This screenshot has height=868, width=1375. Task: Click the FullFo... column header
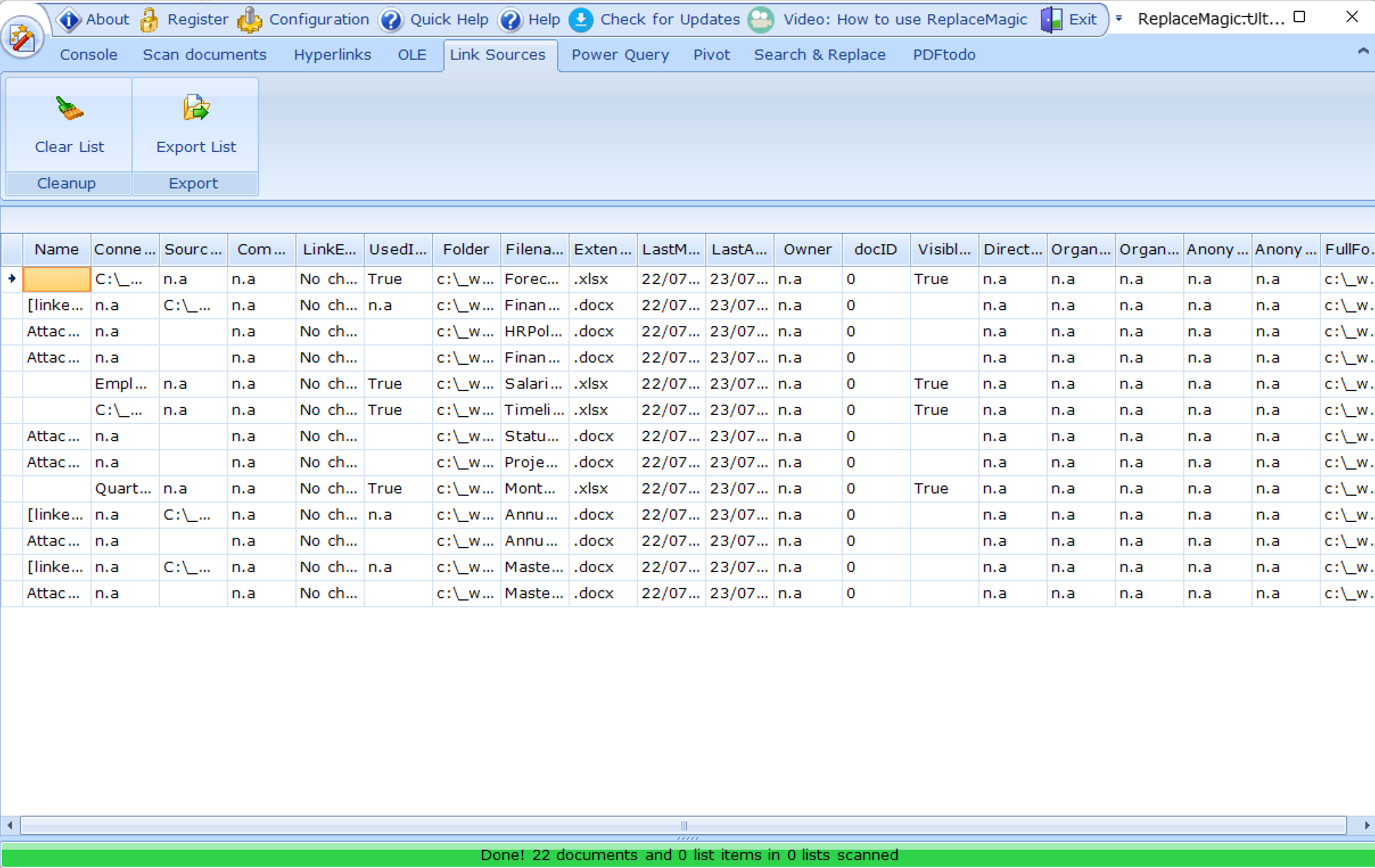[x=1348, y=249]
